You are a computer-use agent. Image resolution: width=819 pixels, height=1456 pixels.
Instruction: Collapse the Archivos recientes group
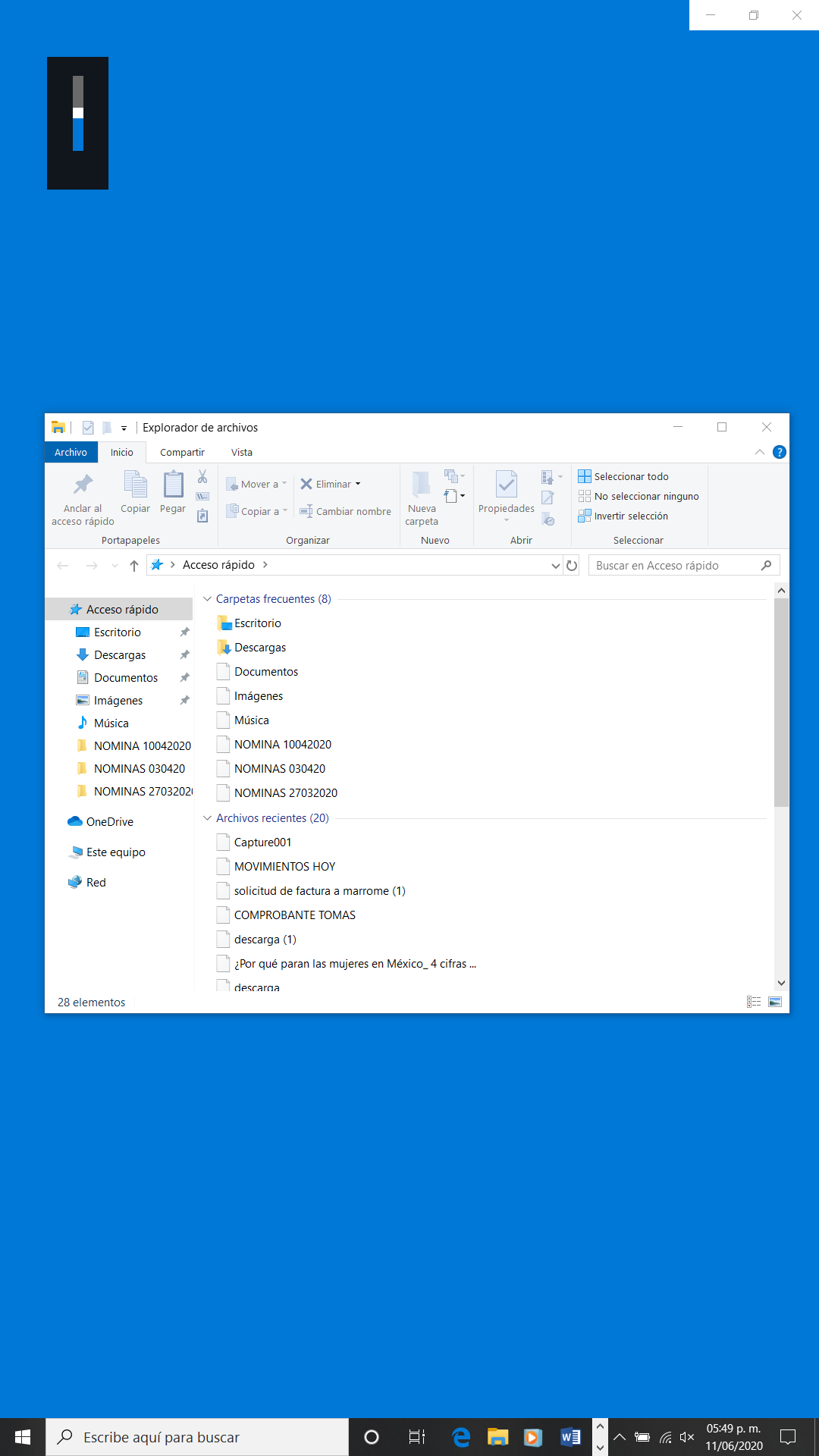(x=207, y=818)
